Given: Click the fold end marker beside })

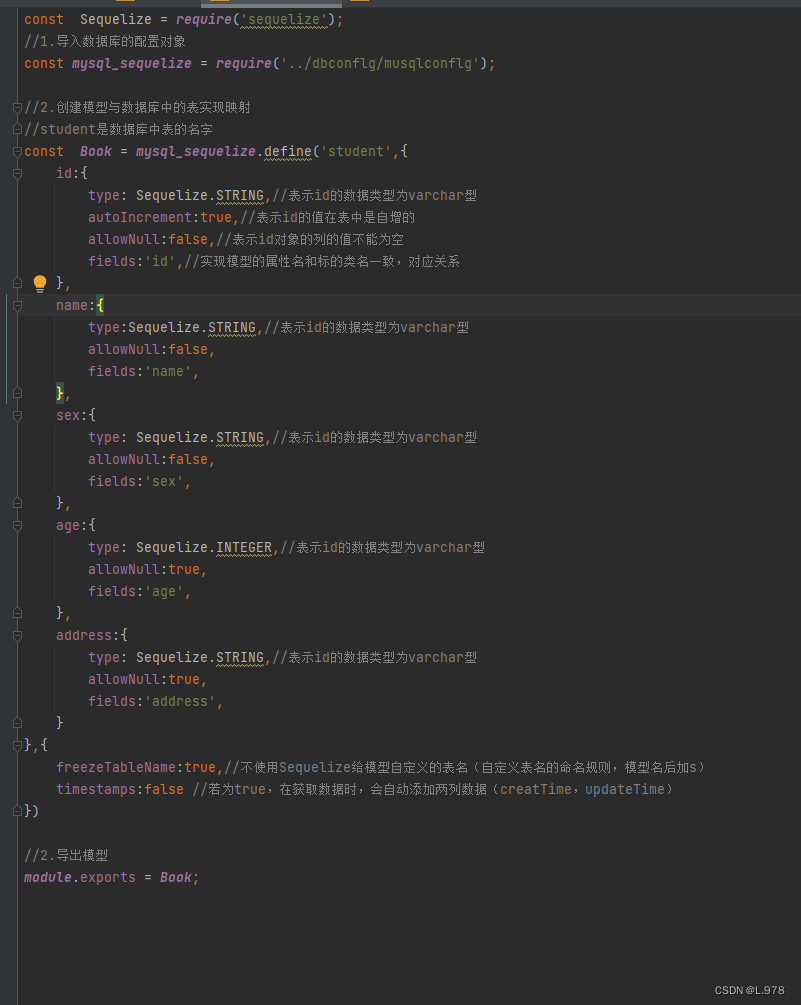Looking at the screenshot, I should click(x=17, y=811).
